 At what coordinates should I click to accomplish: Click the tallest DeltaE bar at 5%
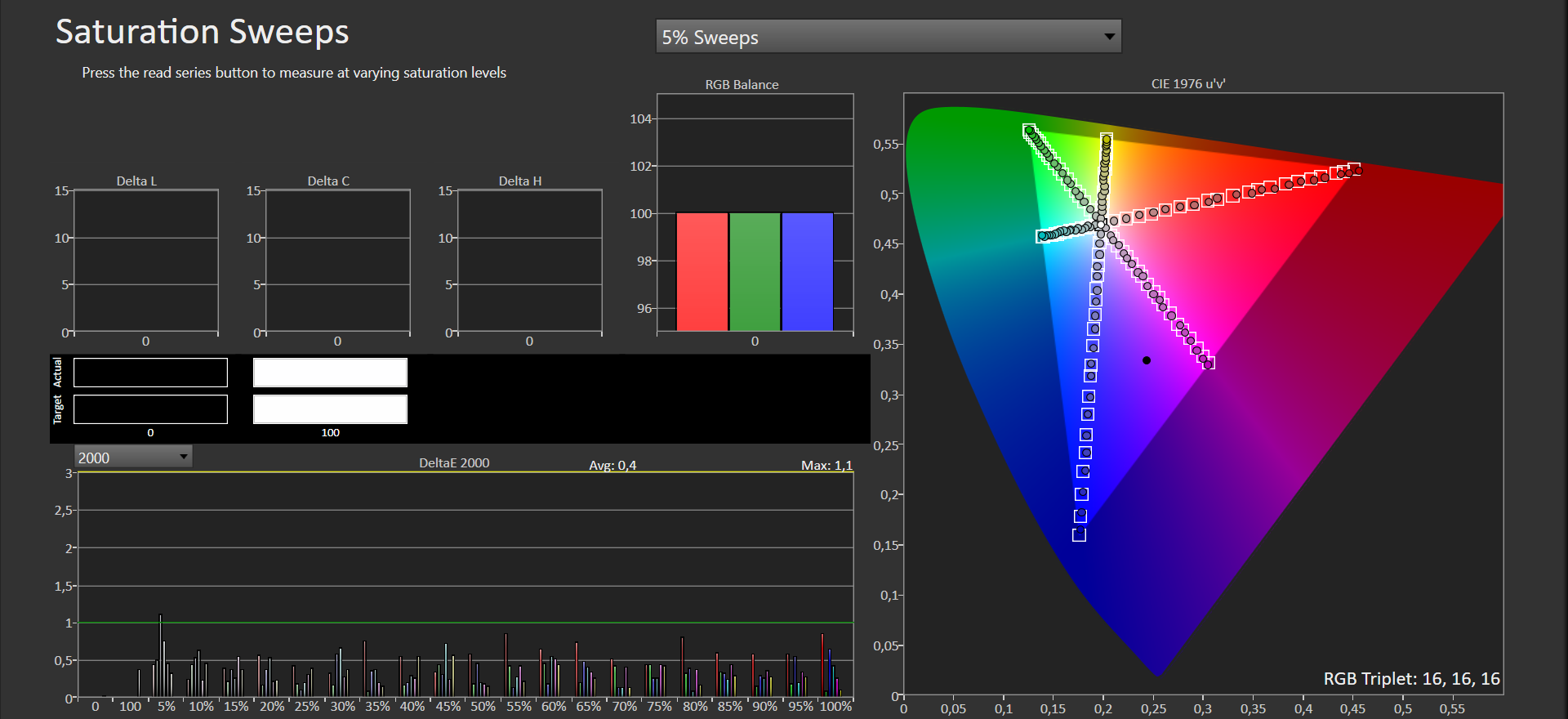pyautogui.click(x=160, y=654)
